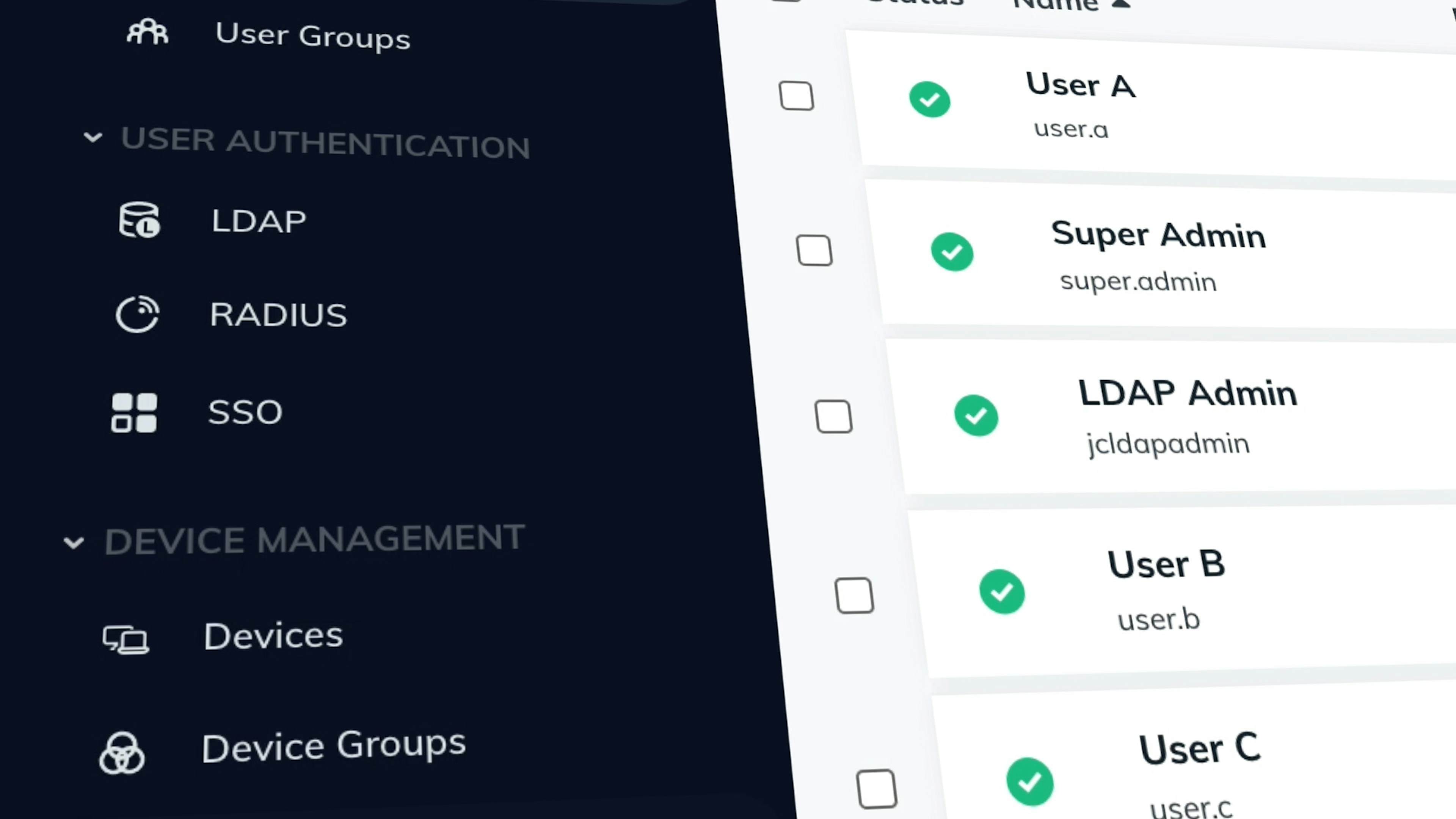Click User A green status checkmark
This screenshot has height=819, width=1456.
click(929, 99)
